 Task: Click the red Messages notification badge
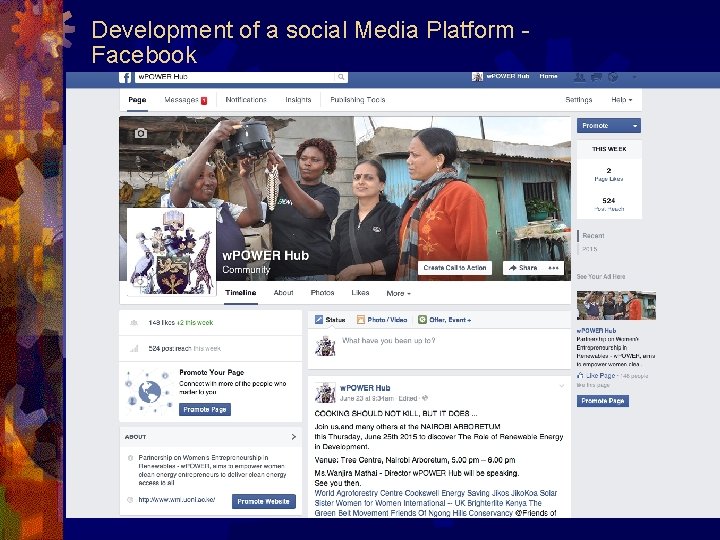click(204, 101)
